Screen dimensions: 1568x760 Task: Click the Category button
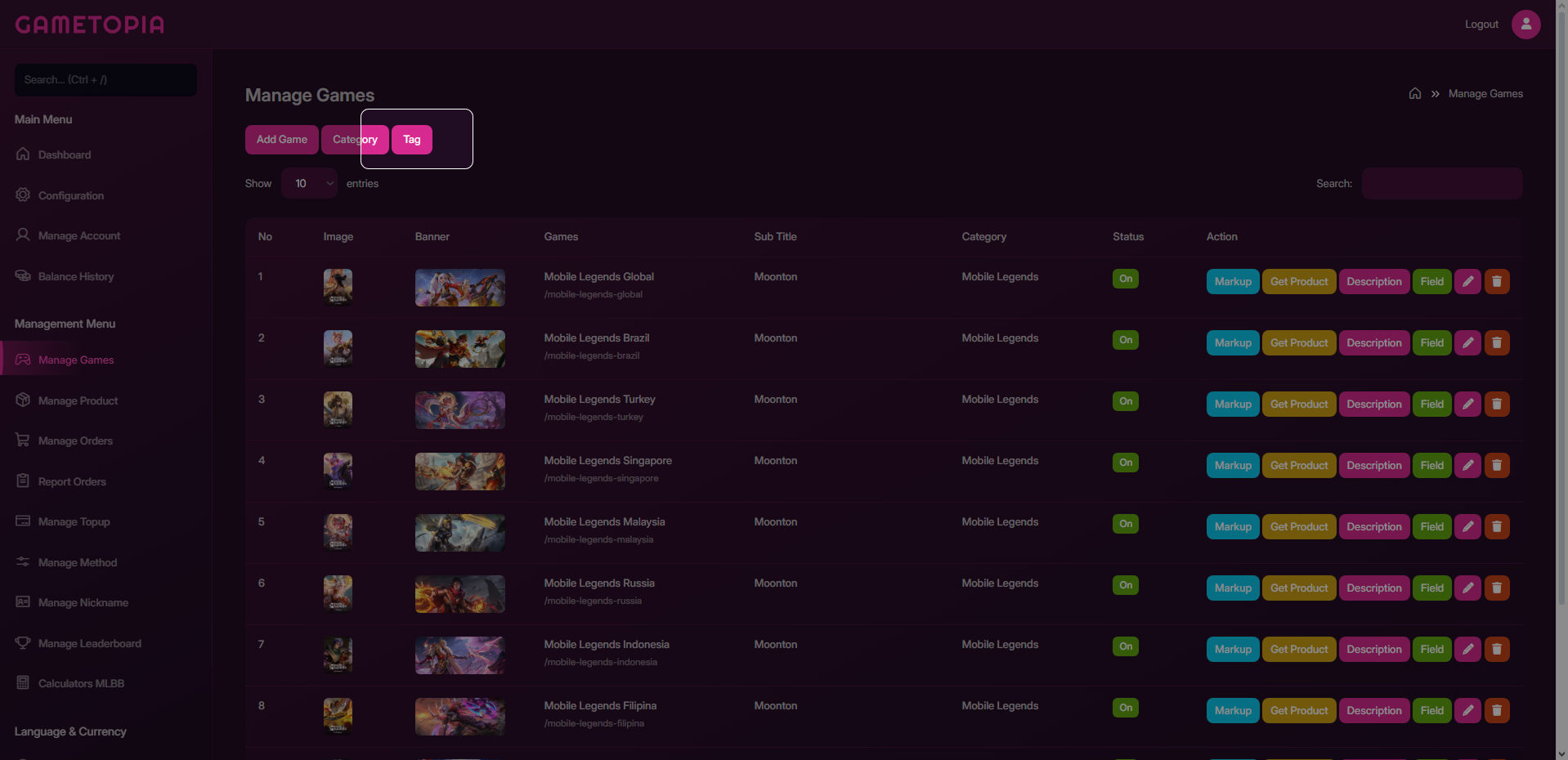point(355,140)
